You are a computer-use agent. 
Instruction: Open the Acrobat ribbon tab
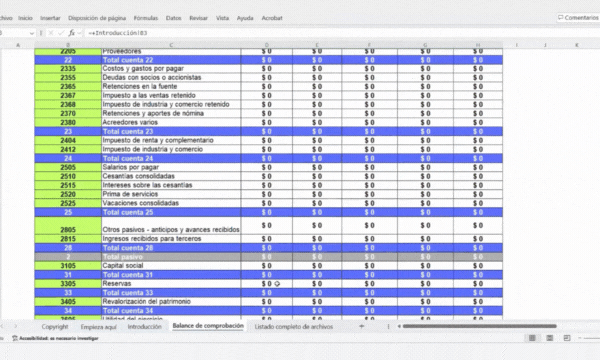click(272, 18)
